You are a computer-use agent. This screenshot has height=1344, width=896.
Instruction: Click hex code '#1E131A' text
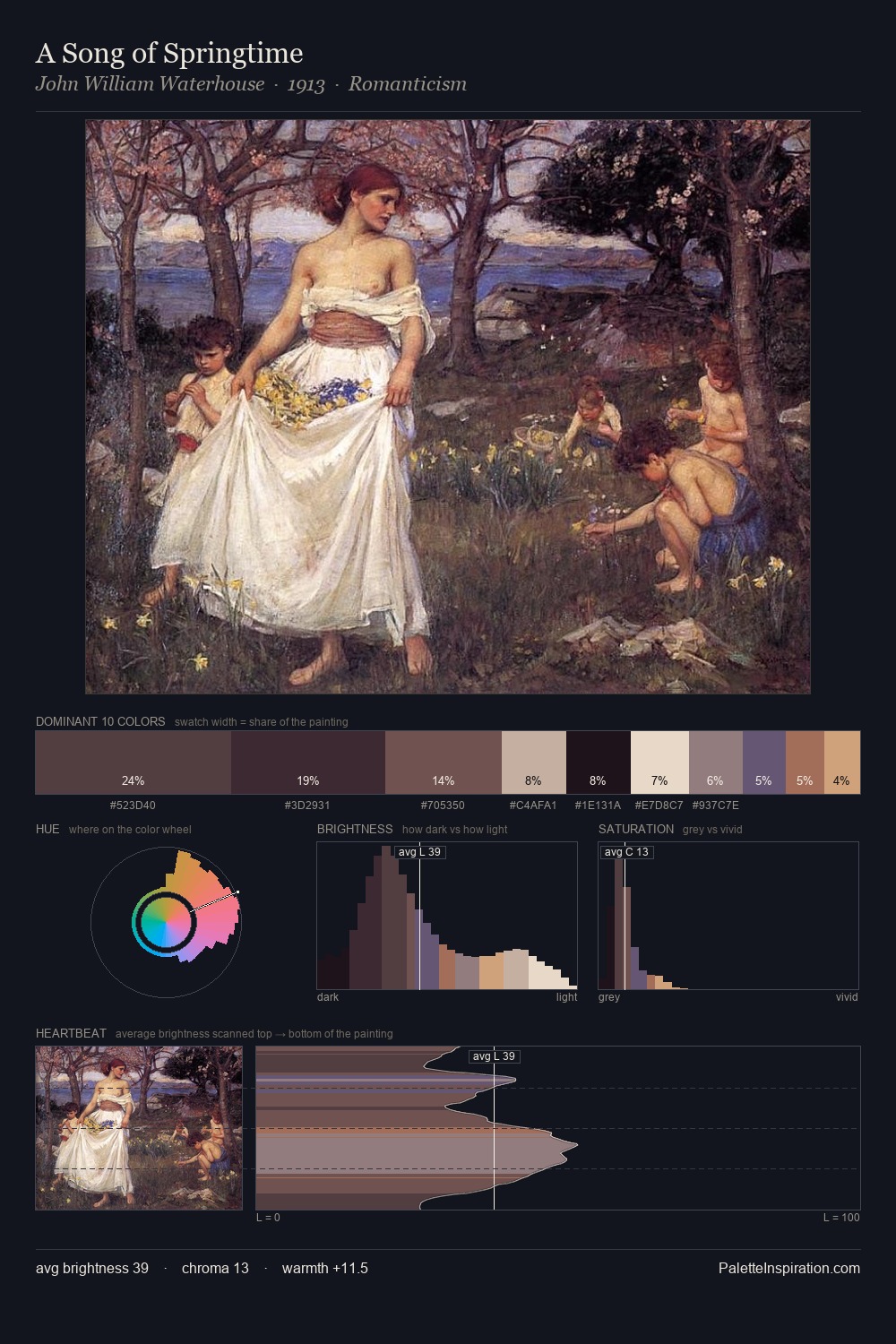point(598,806)
